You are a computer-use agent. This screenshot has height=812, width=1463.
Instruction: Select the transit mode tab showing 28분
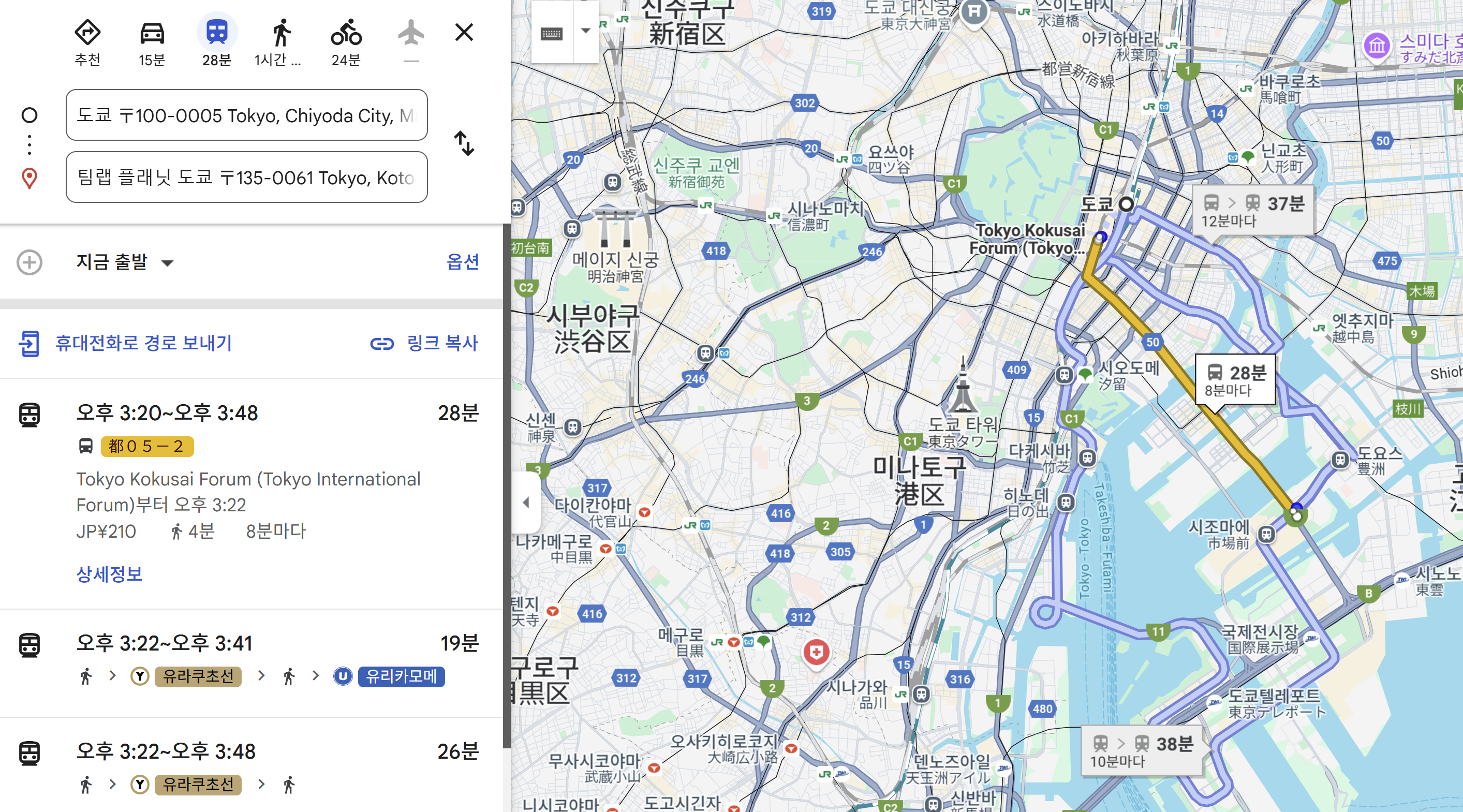[x=217, y=34]
